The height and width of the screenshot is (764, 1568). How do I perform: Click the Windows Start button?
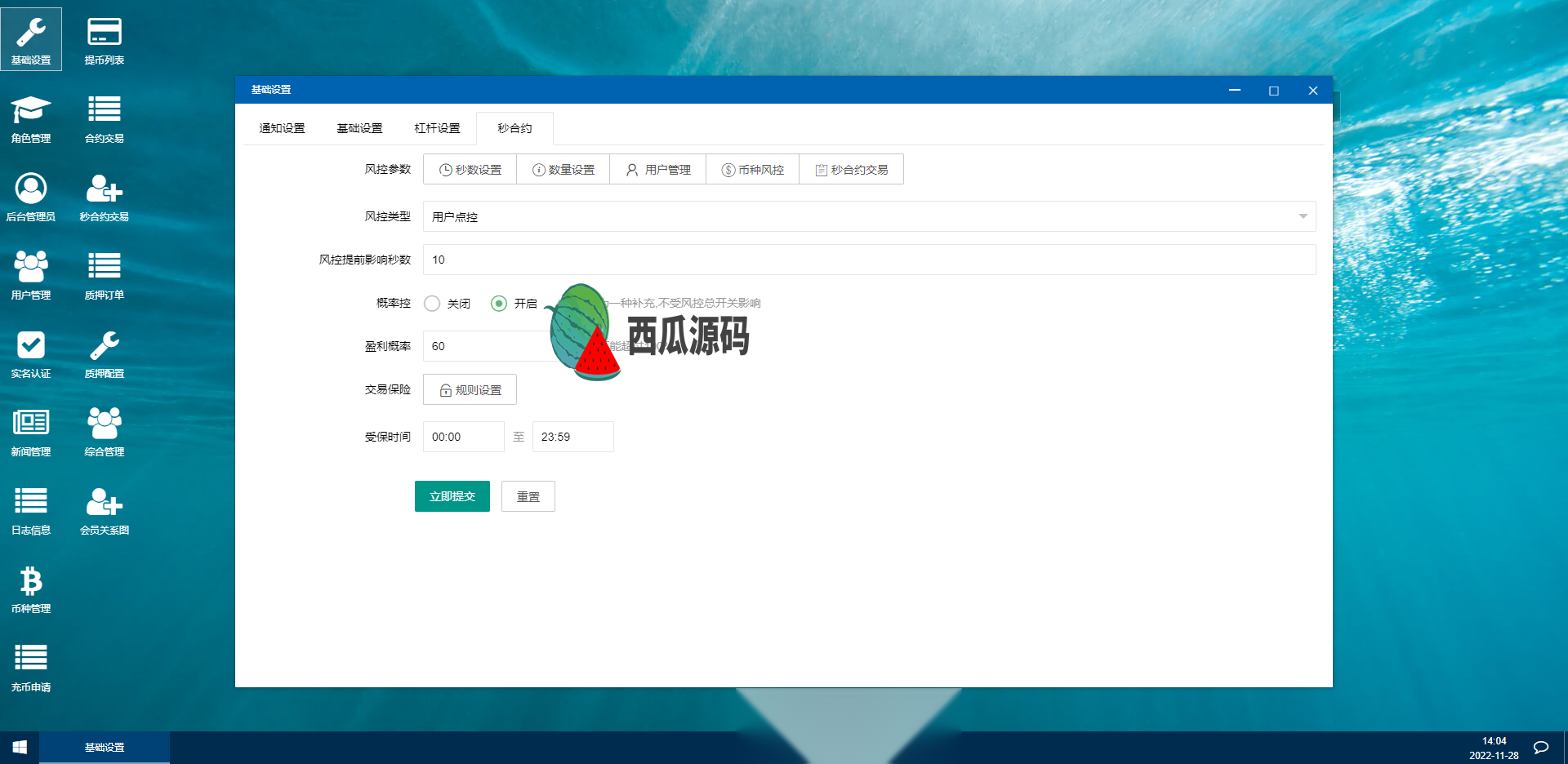(20, 747)
